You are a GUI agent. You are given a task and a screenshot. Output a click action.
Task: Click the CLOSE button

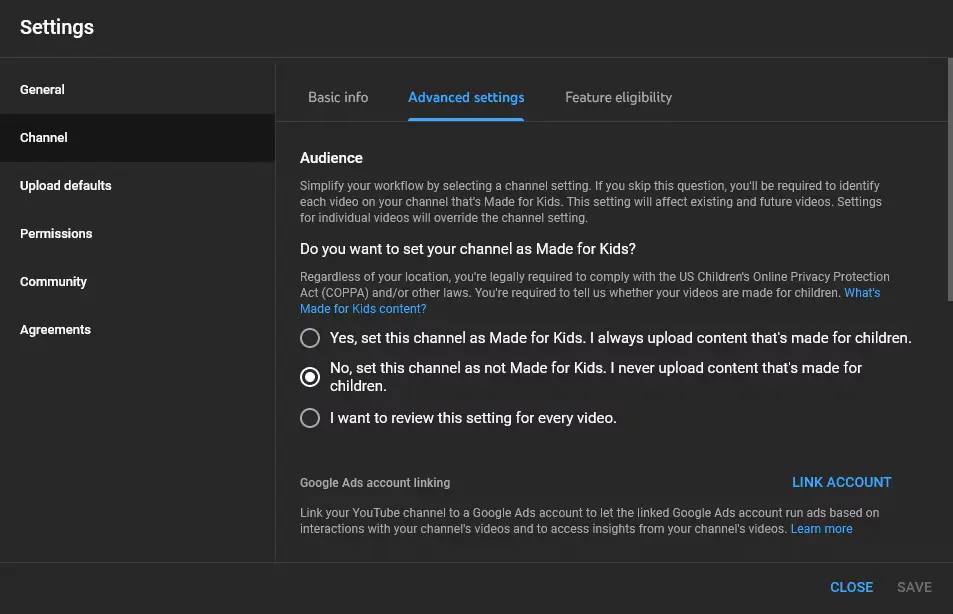[x=851, y=587]
